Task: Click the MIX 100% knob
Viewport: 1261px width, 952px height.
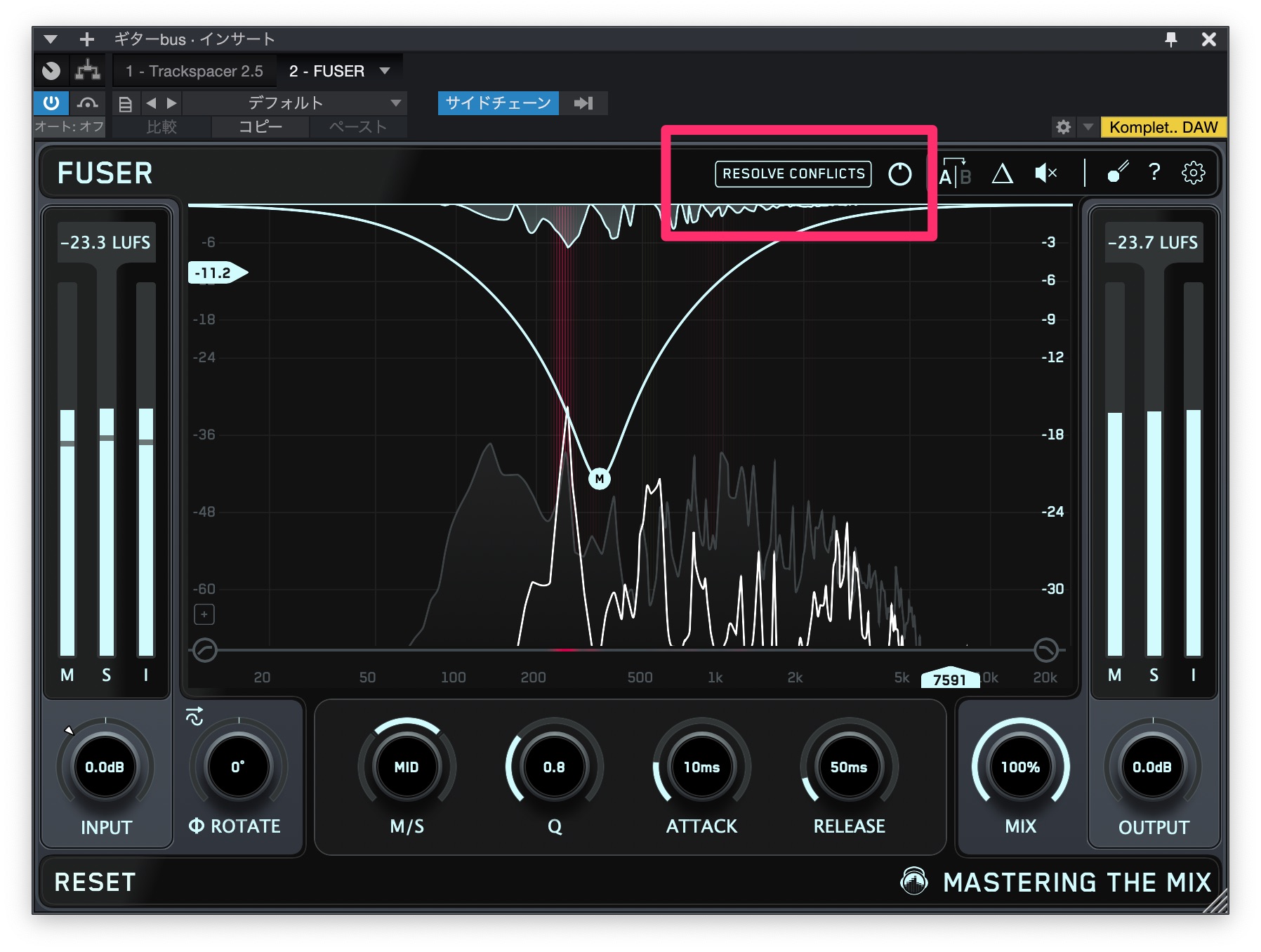Action: coord(1020,767)
